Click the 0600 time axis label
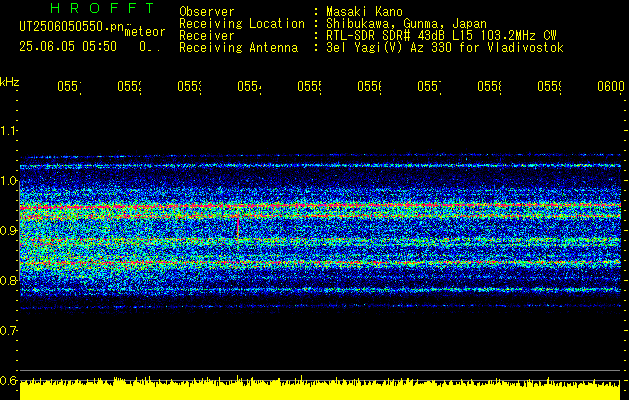The image size is (629, 400). [611, 86]
